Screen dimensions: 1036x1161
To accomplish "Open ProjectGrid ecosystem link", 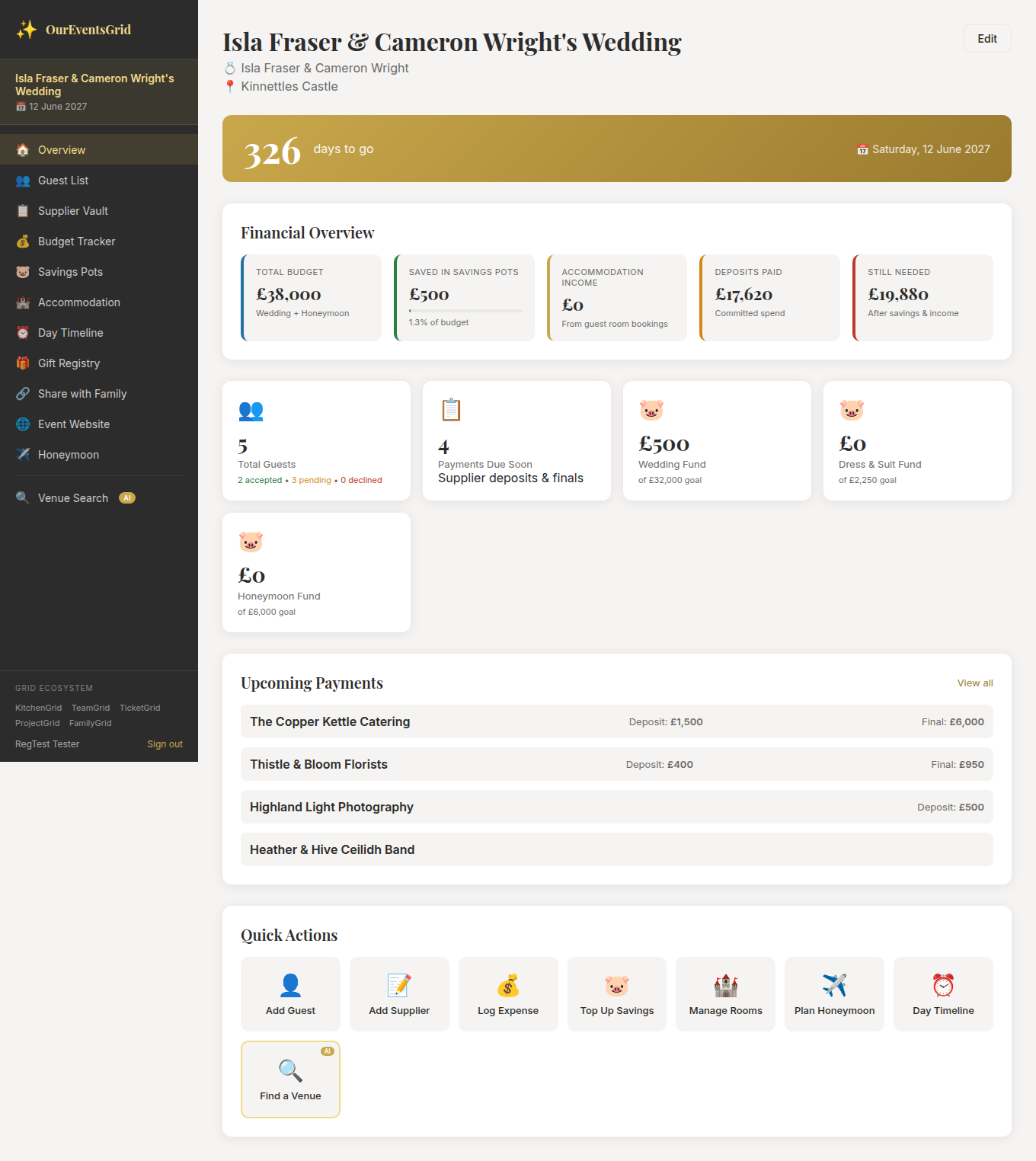I will [37, 723].
